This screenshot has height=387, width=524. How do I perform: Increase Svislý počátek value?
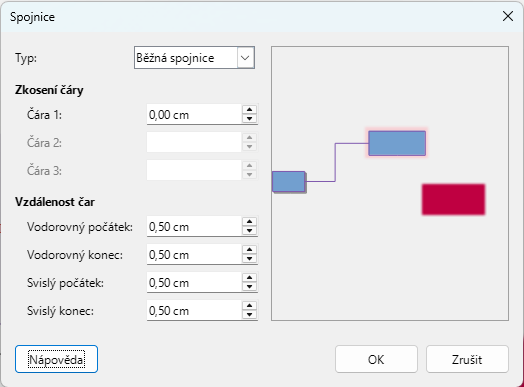[249, 278]
